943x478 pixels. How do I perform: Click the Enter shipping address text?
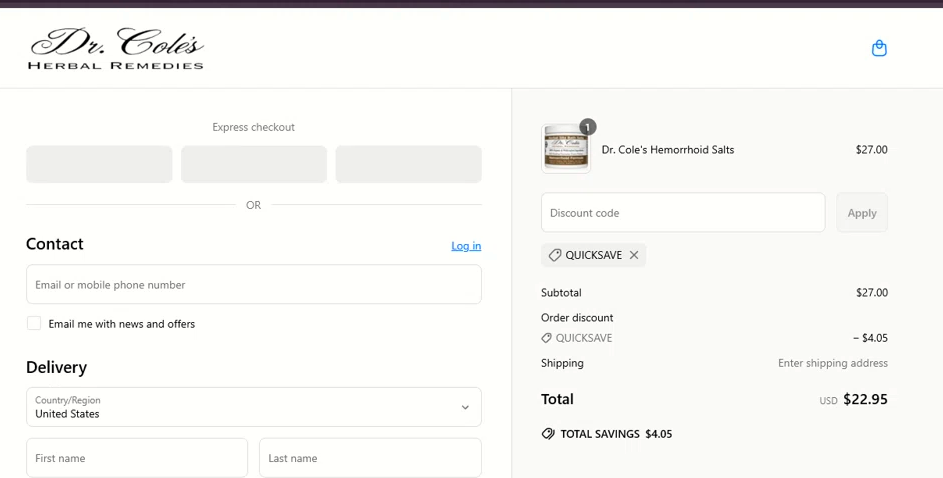832,363
